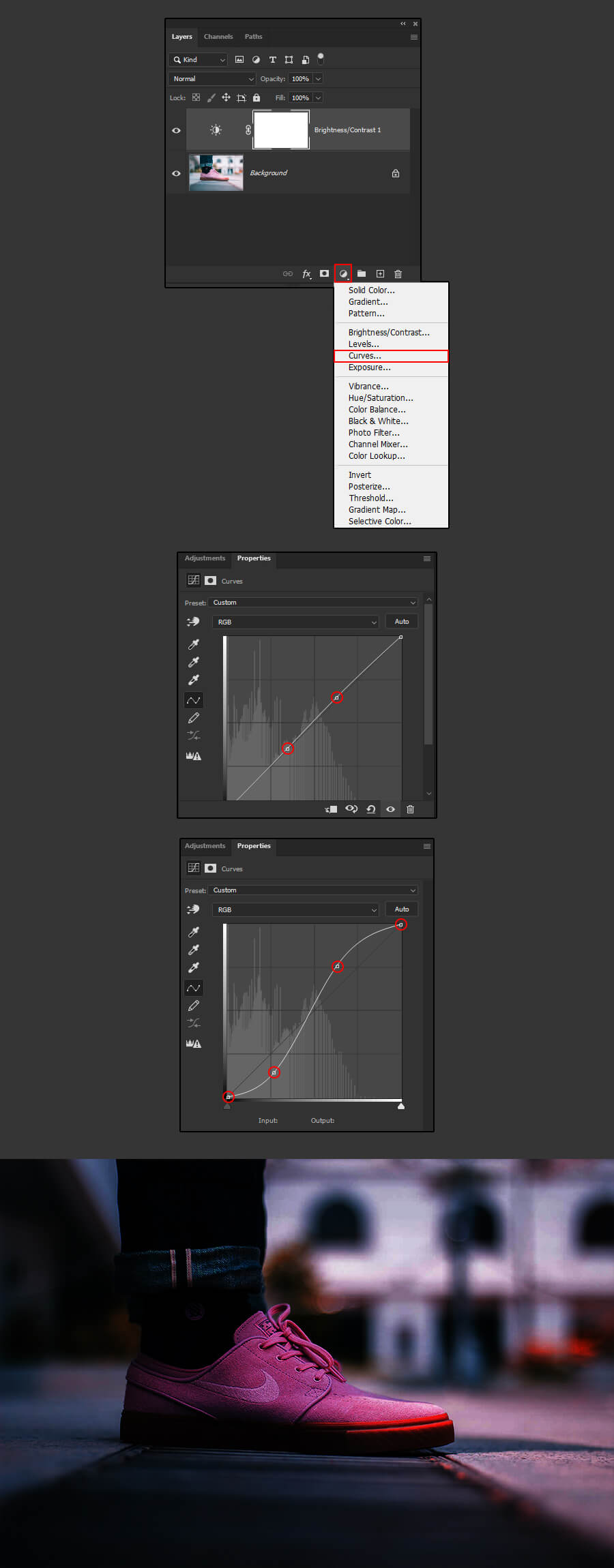Open Adjustments tab in upper Curves panel

(x=205, y=558)
